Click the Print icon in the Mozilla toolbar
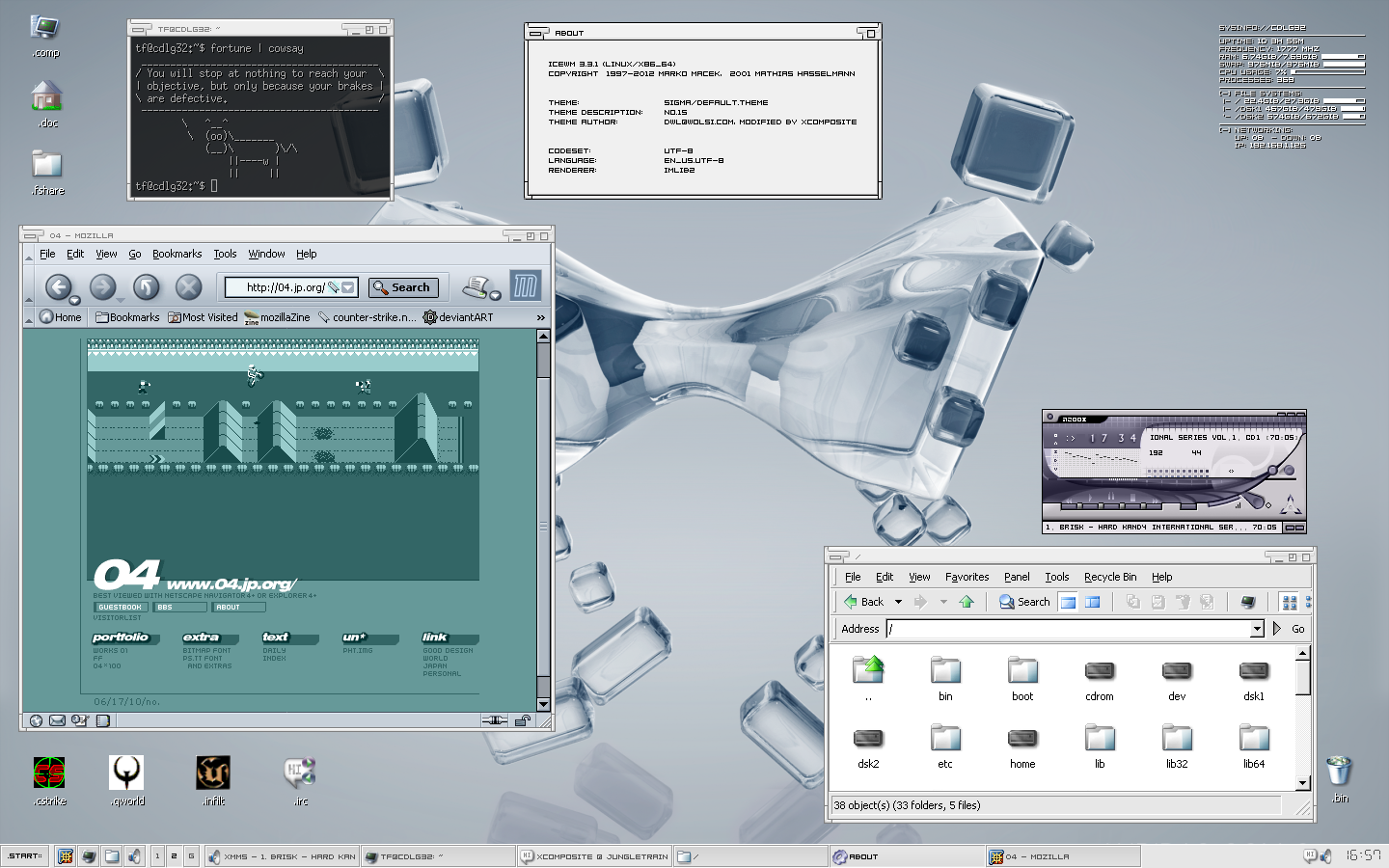Image resolution: width=1389 pixels, height=868 pixels. point(477,285)
